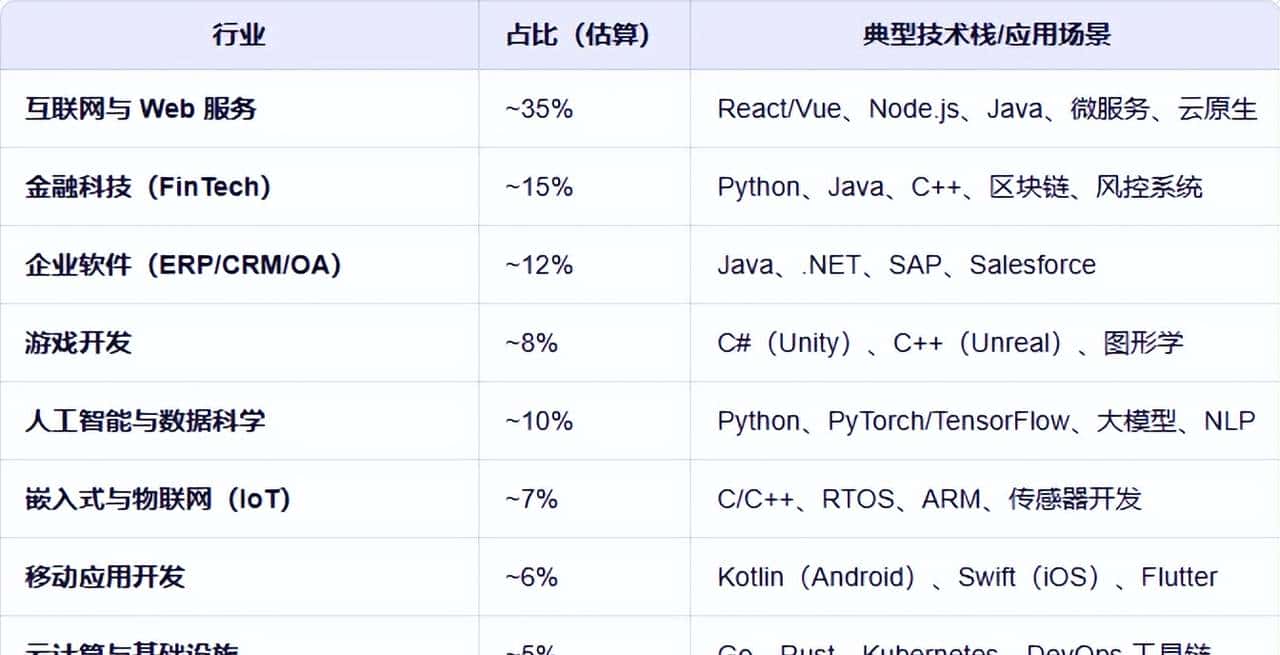1280x655 pixels.
Task: Click the 区块链、风控系统 tech stack cell
Action: 959,187
